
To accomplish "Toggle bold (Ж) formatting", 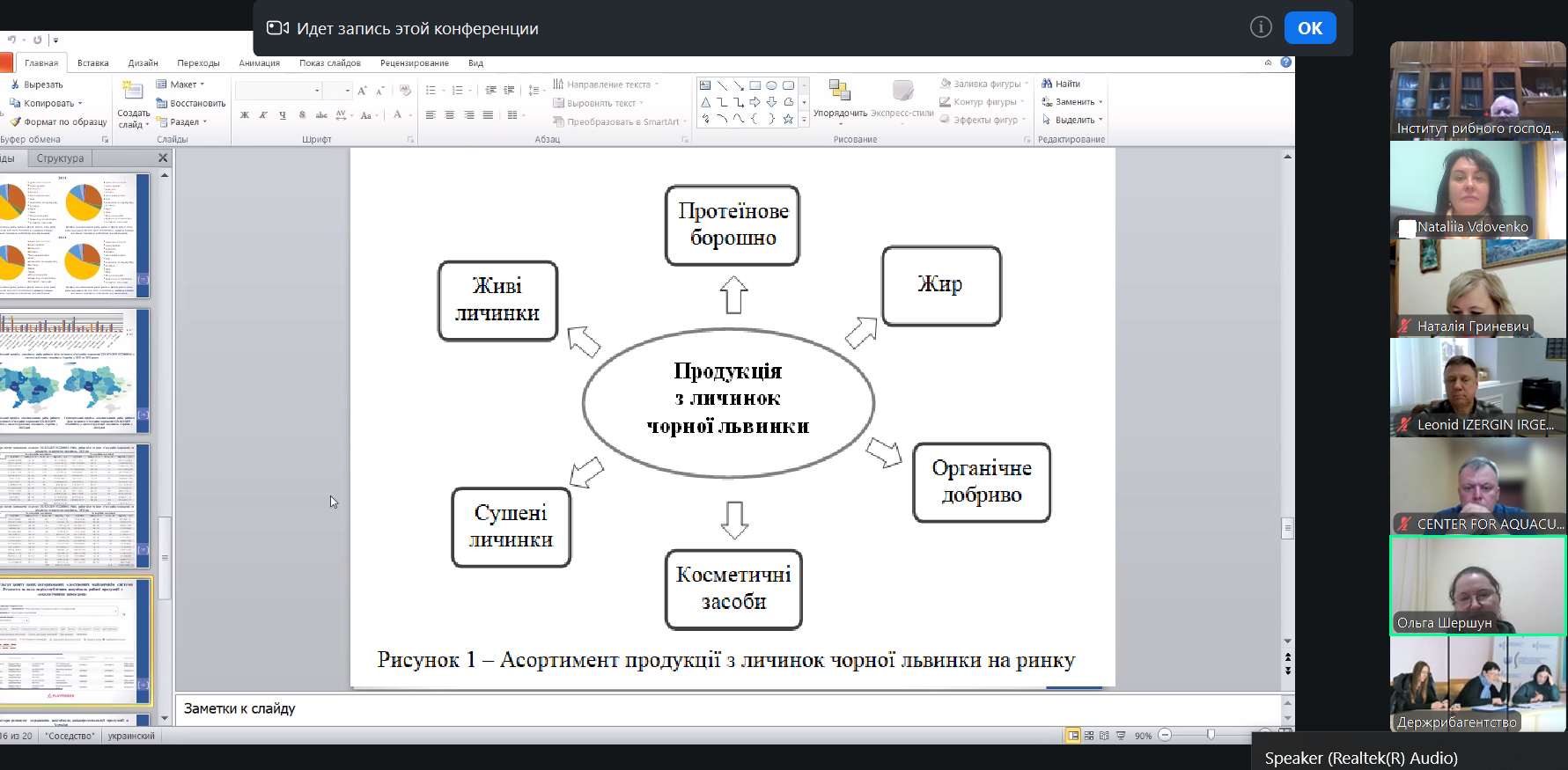I will tap(245, 115).
